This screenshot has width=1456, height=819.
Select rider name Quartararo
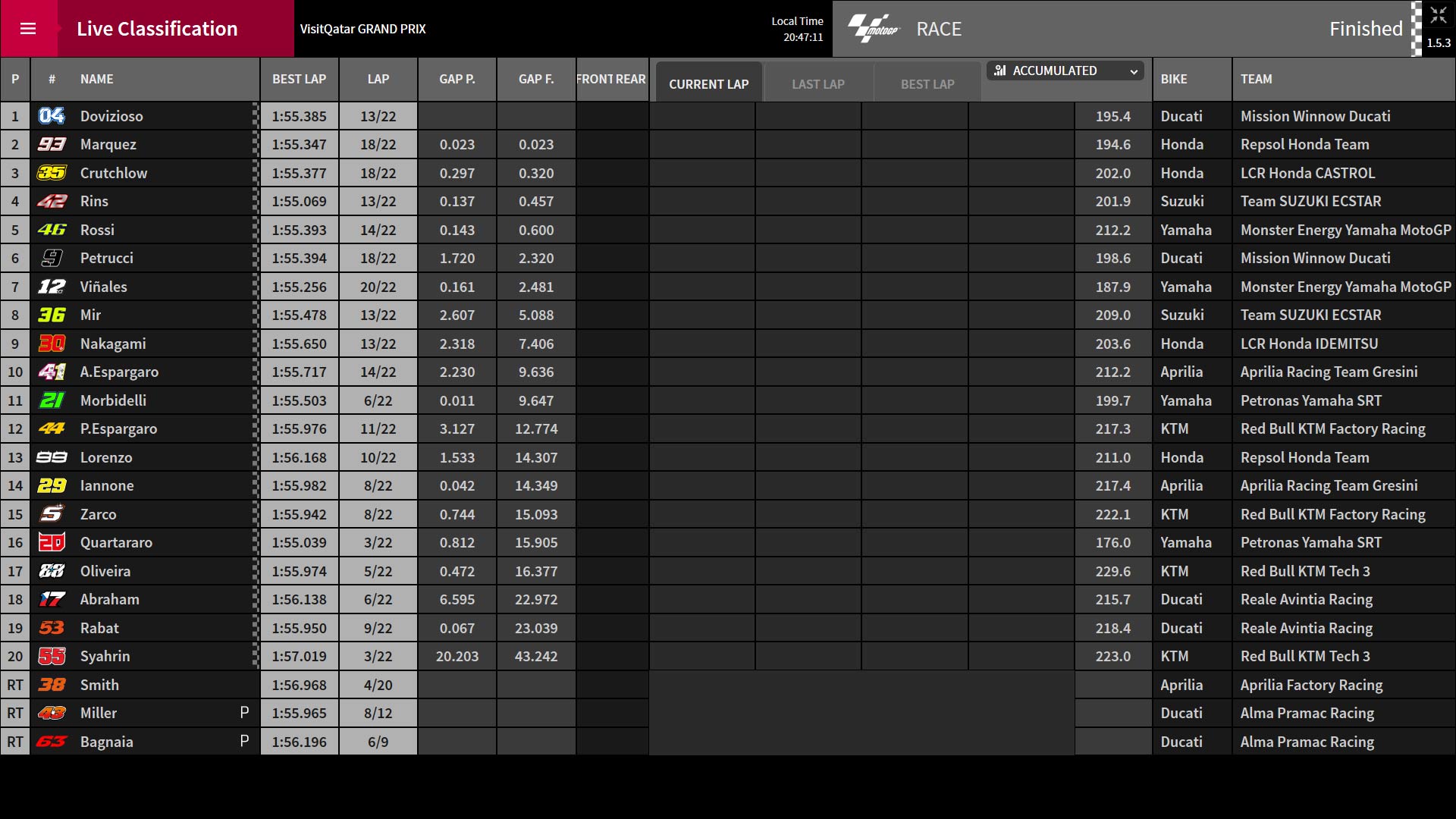pos(116,542)
